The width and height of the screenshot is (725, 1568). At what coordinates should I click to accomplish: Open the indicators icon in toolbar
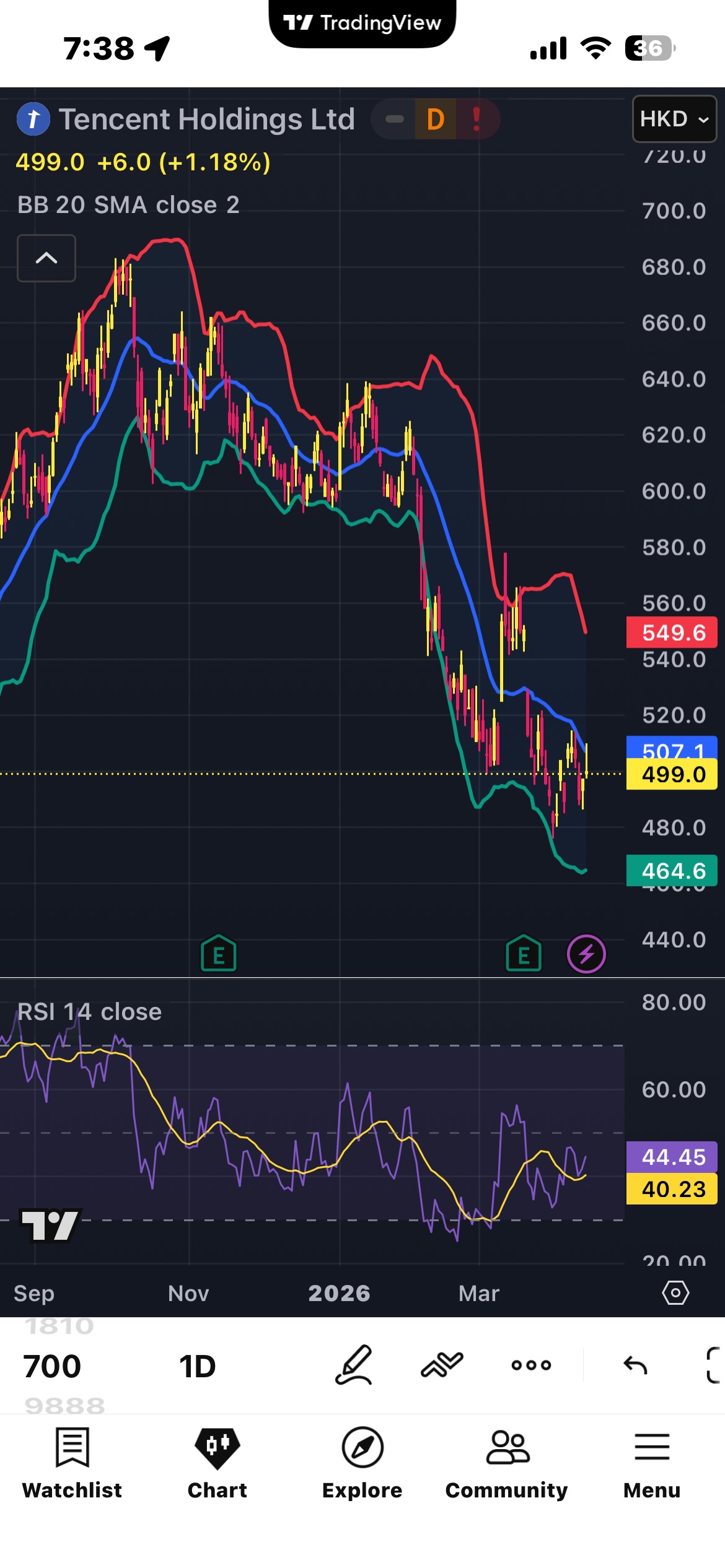pos(442,1365)
